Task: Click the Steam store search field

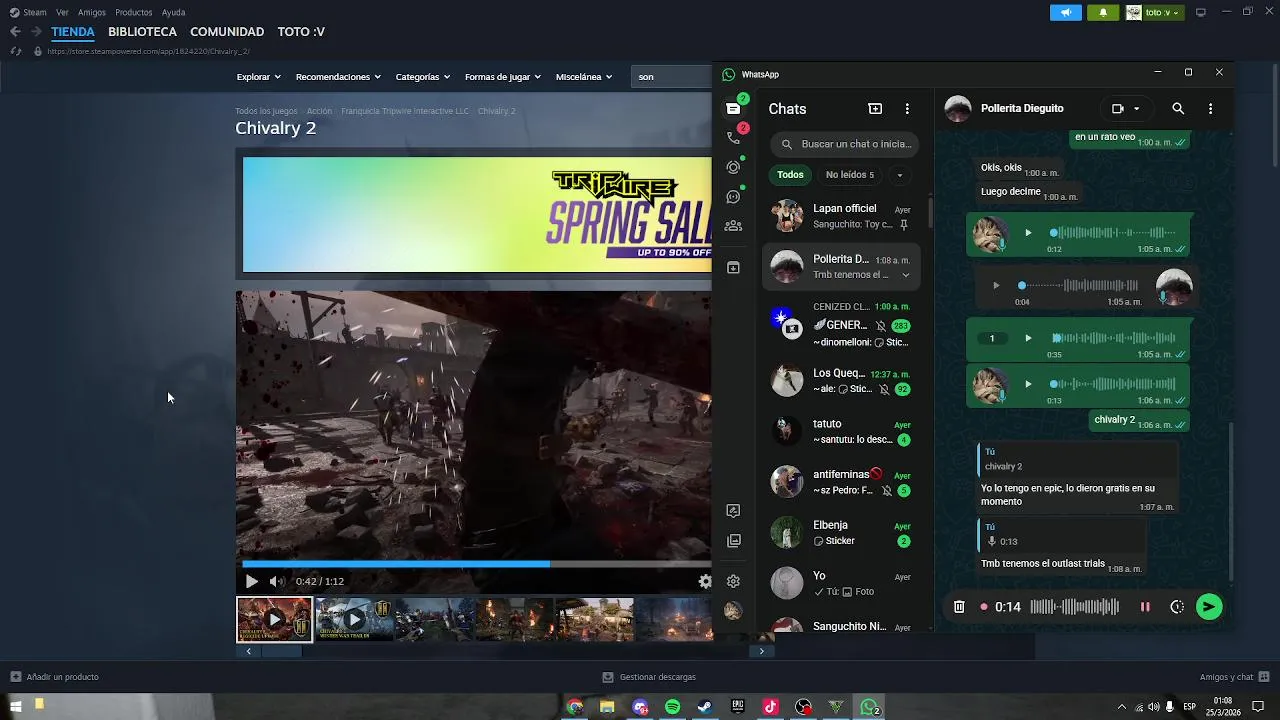Action: (672, 77)
